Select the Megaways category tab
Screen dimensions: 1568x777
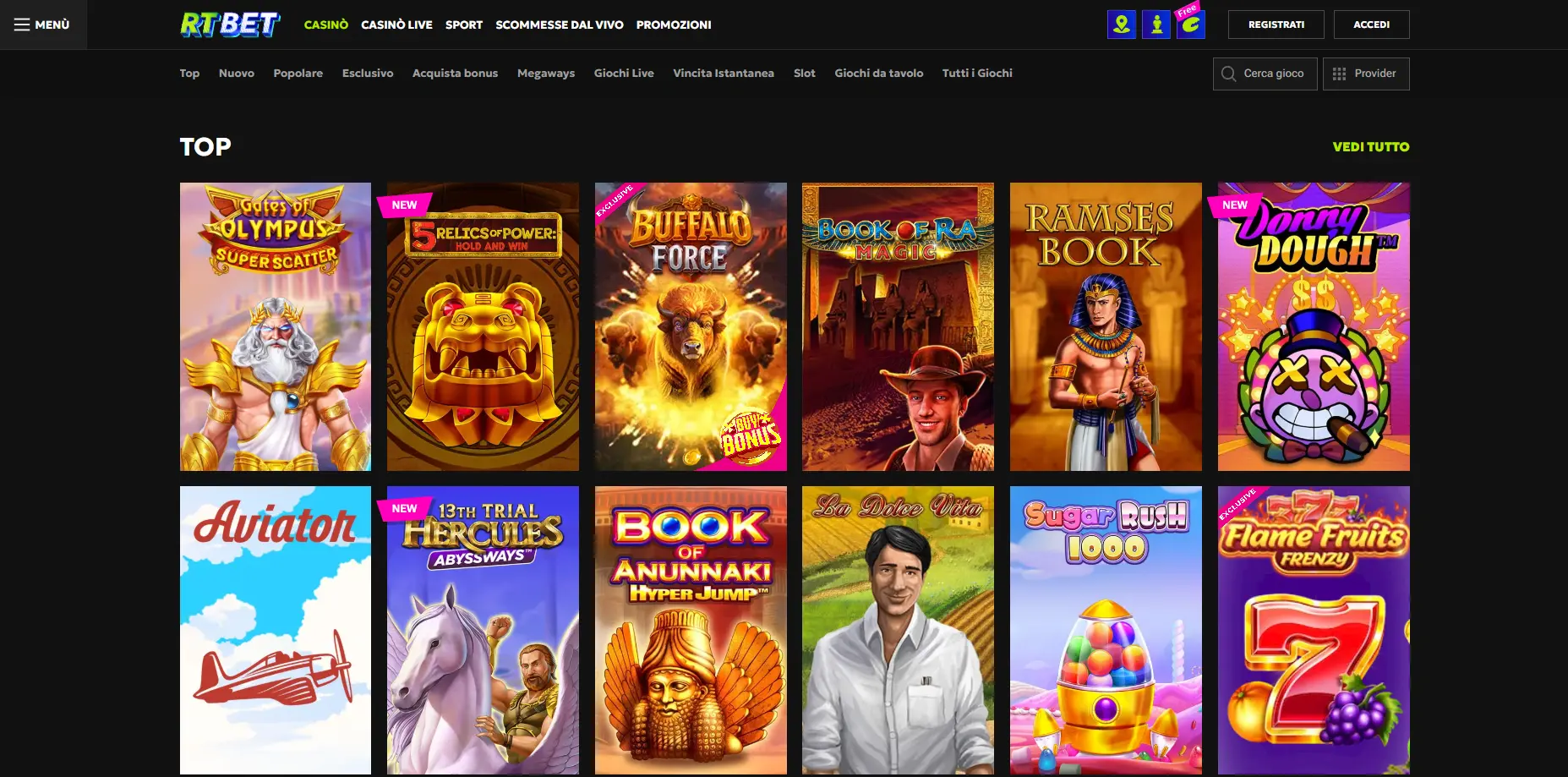click(545, 74)
